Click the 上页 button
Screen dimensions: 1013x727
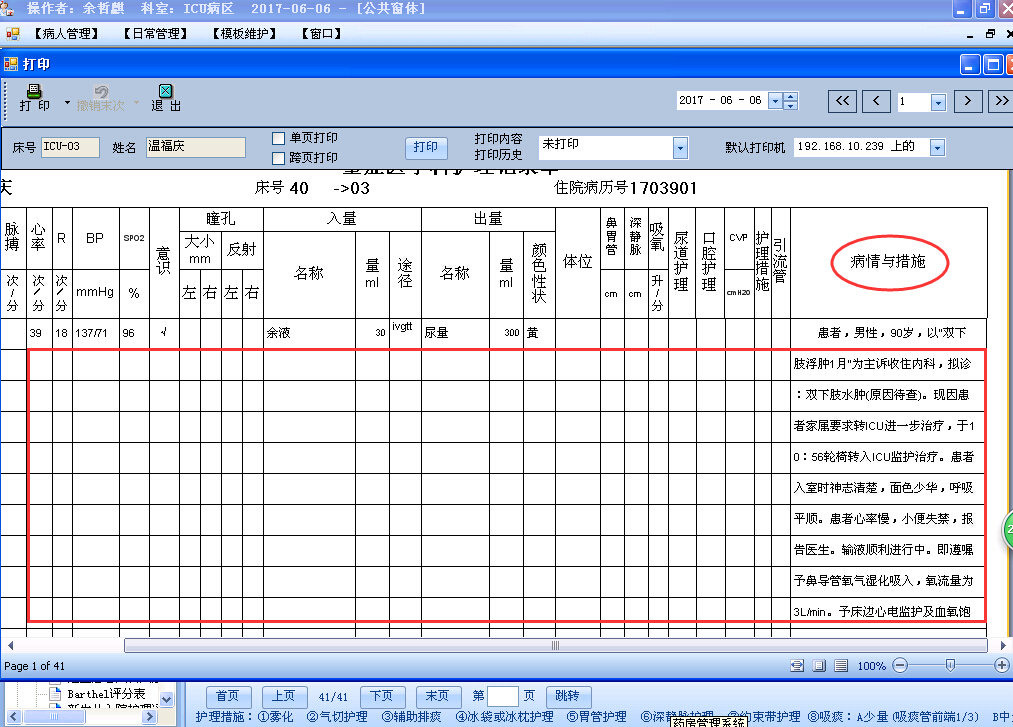click(283, 696)
